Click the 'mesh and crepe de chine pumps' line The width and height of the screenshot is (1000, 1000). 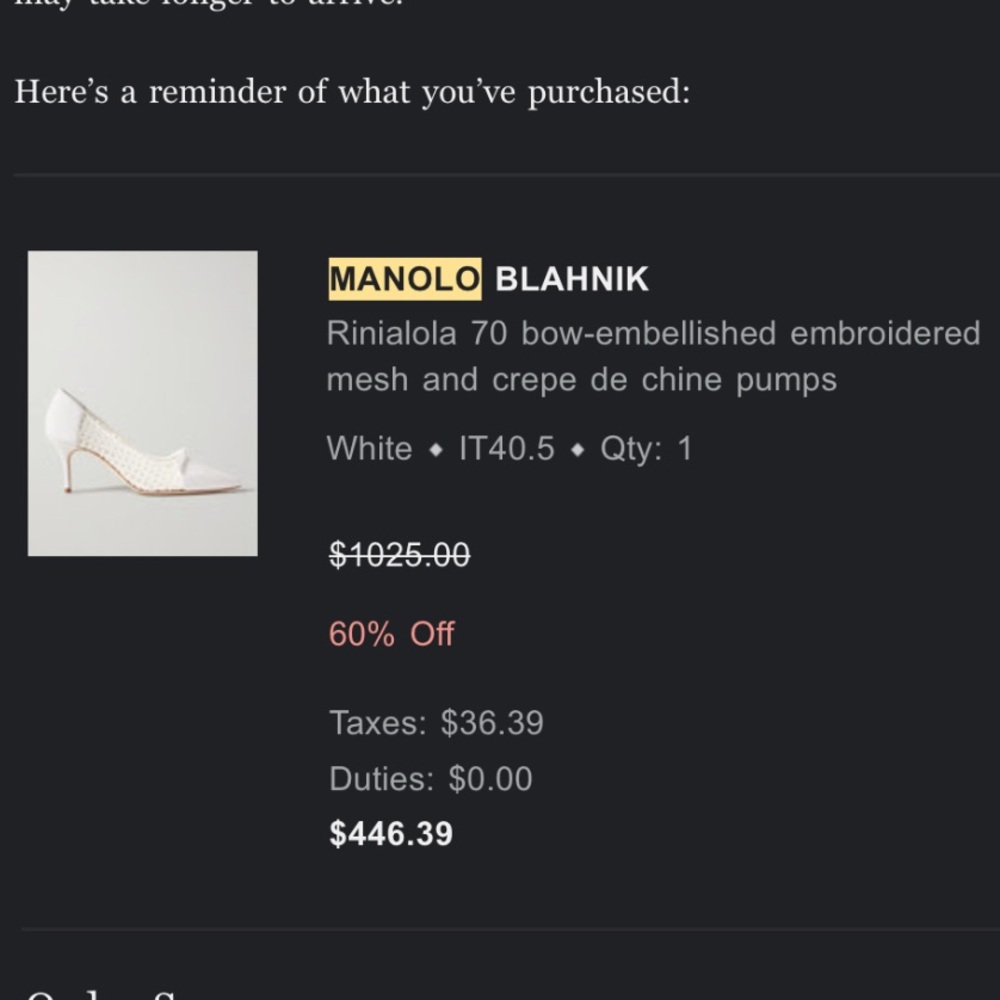582,380
